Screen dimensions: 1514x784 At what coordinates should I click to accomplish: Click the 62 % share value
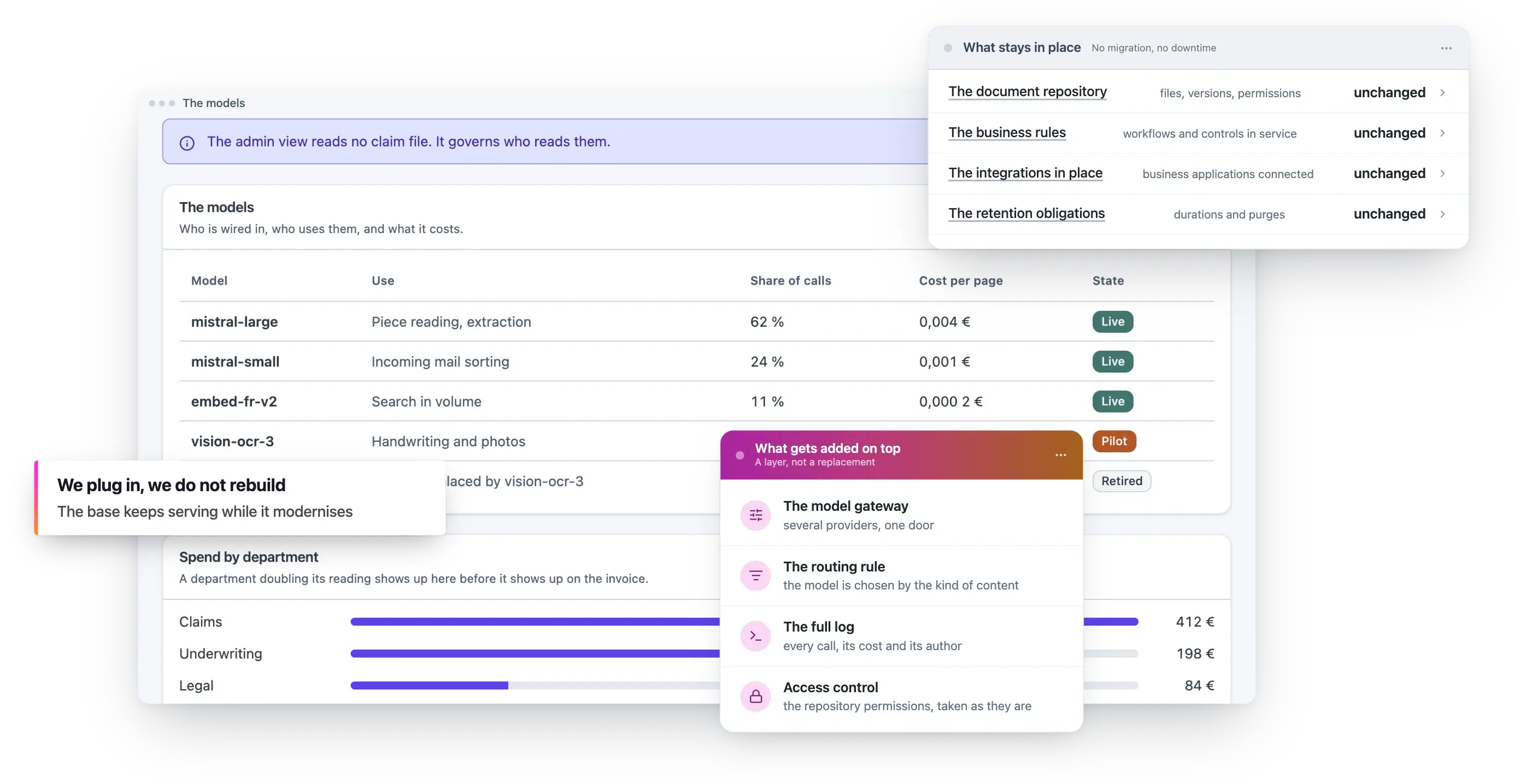(x=766, y=322)
